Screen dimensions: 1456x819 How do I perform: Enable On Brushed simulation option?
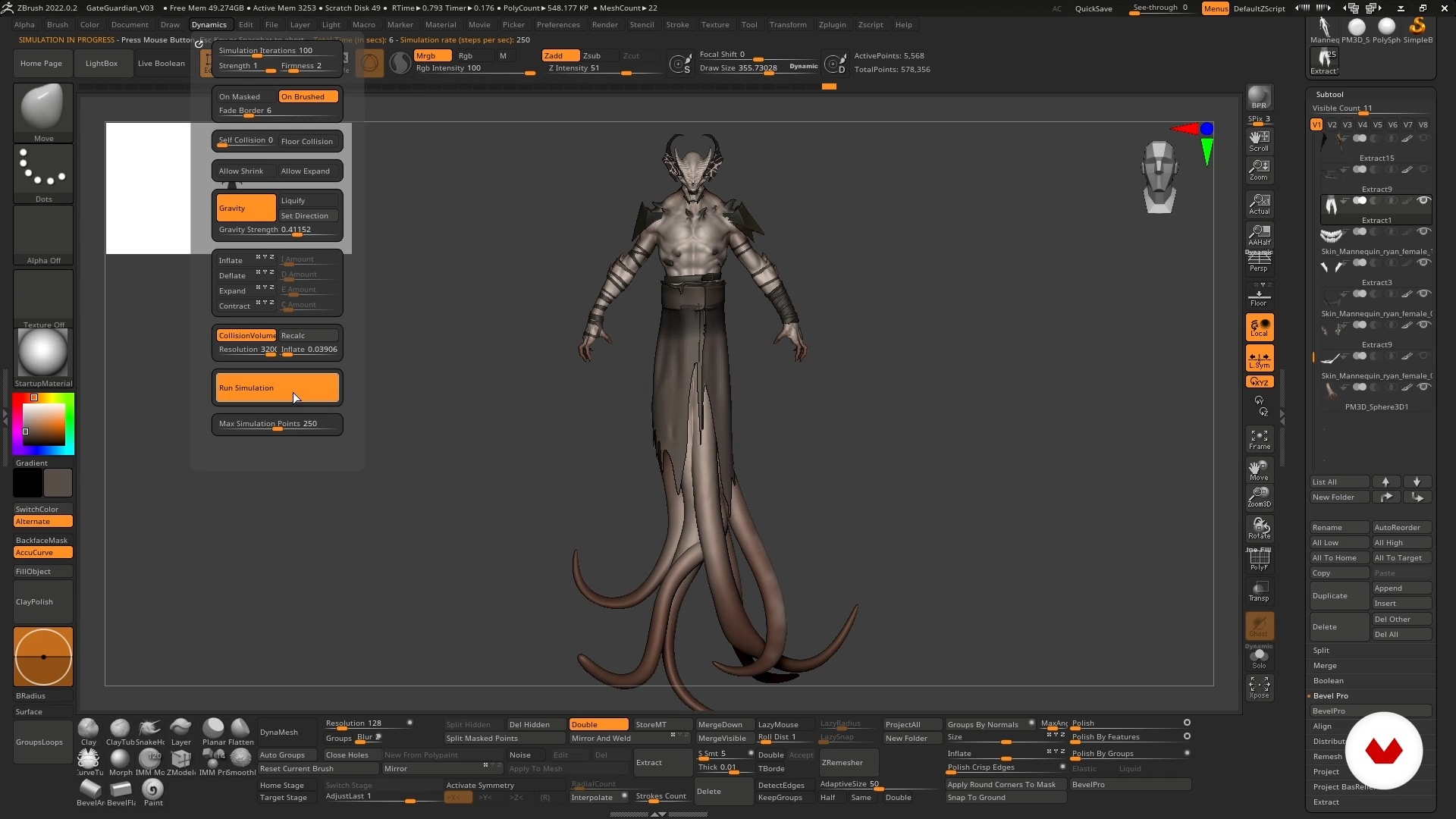(308, 96)
